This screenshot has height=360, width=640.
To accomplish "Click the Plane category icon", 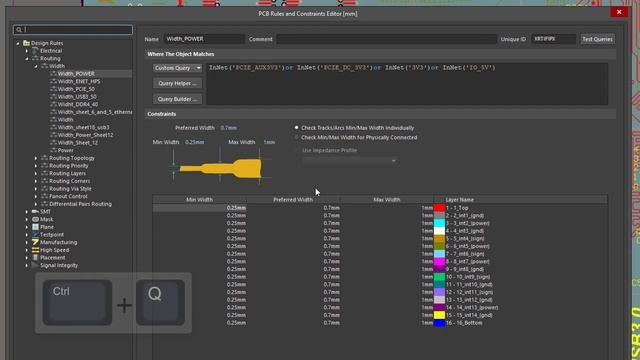I will pos(36,227).
